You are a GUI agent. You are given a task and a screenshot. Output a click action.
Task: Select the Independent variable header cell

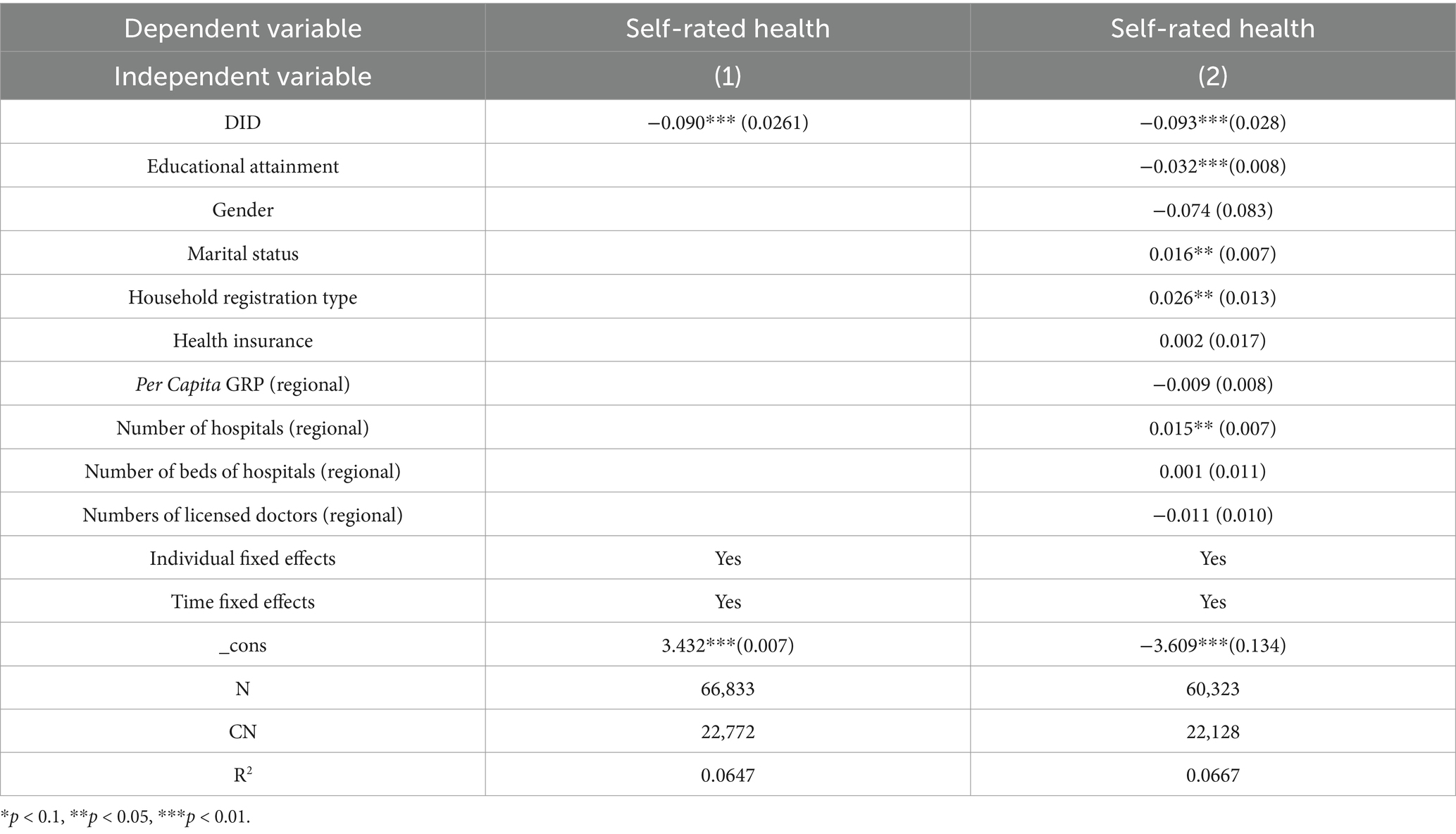click(242, 75)
